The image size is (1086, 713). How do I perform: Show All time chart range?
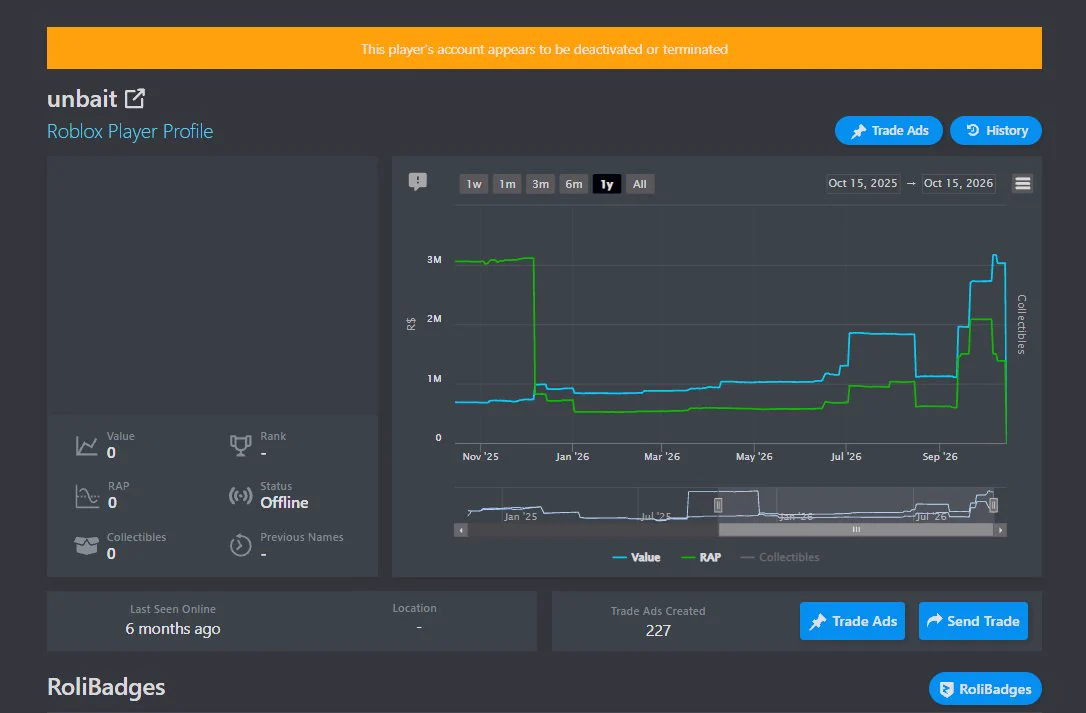[x=640, y=184]
